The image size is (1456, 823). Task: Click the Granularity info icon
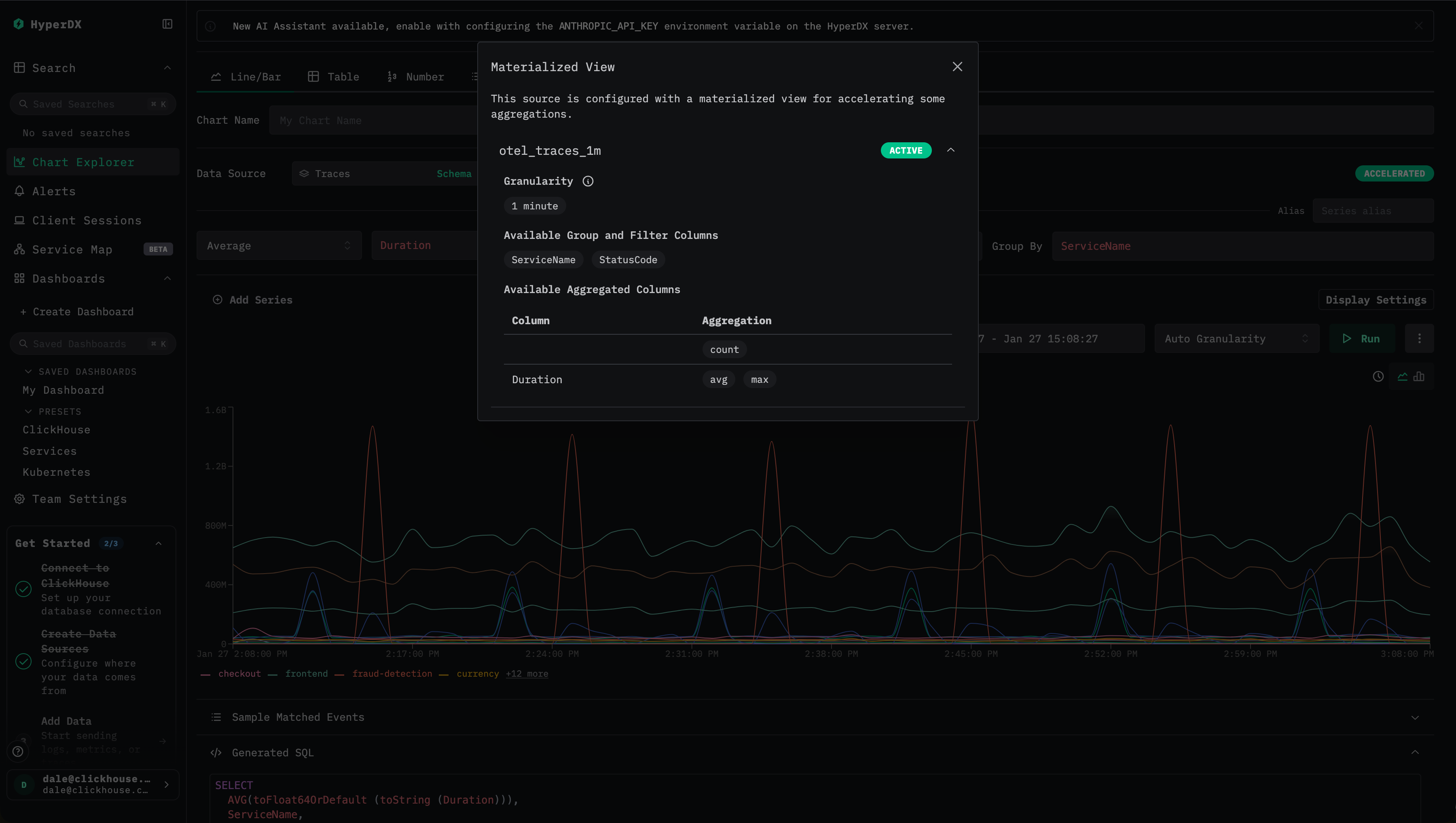click(588, 181)
